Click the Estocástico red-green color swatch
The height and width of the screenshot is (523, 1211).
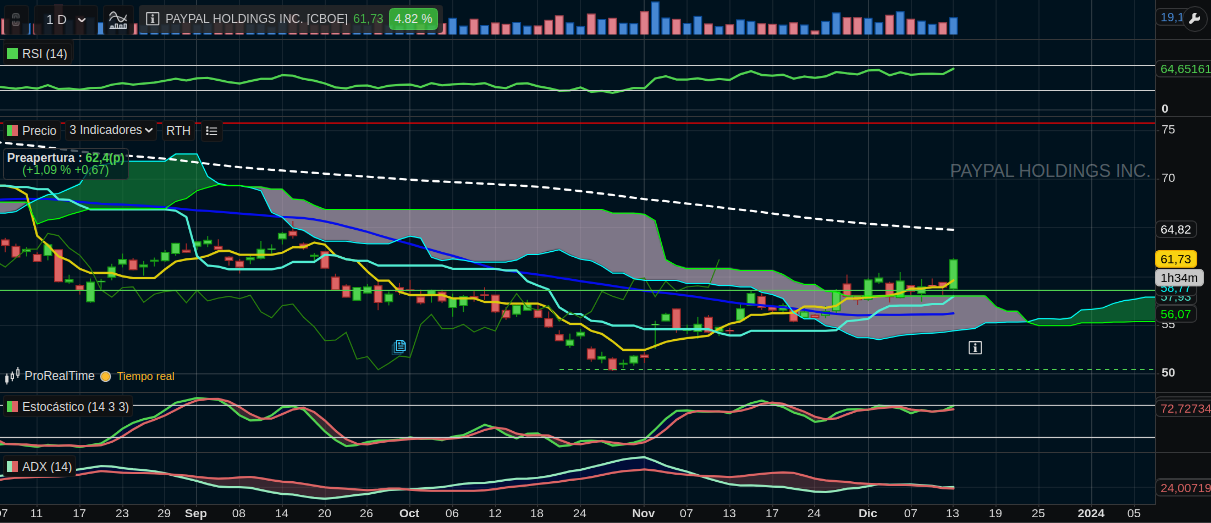12,407
